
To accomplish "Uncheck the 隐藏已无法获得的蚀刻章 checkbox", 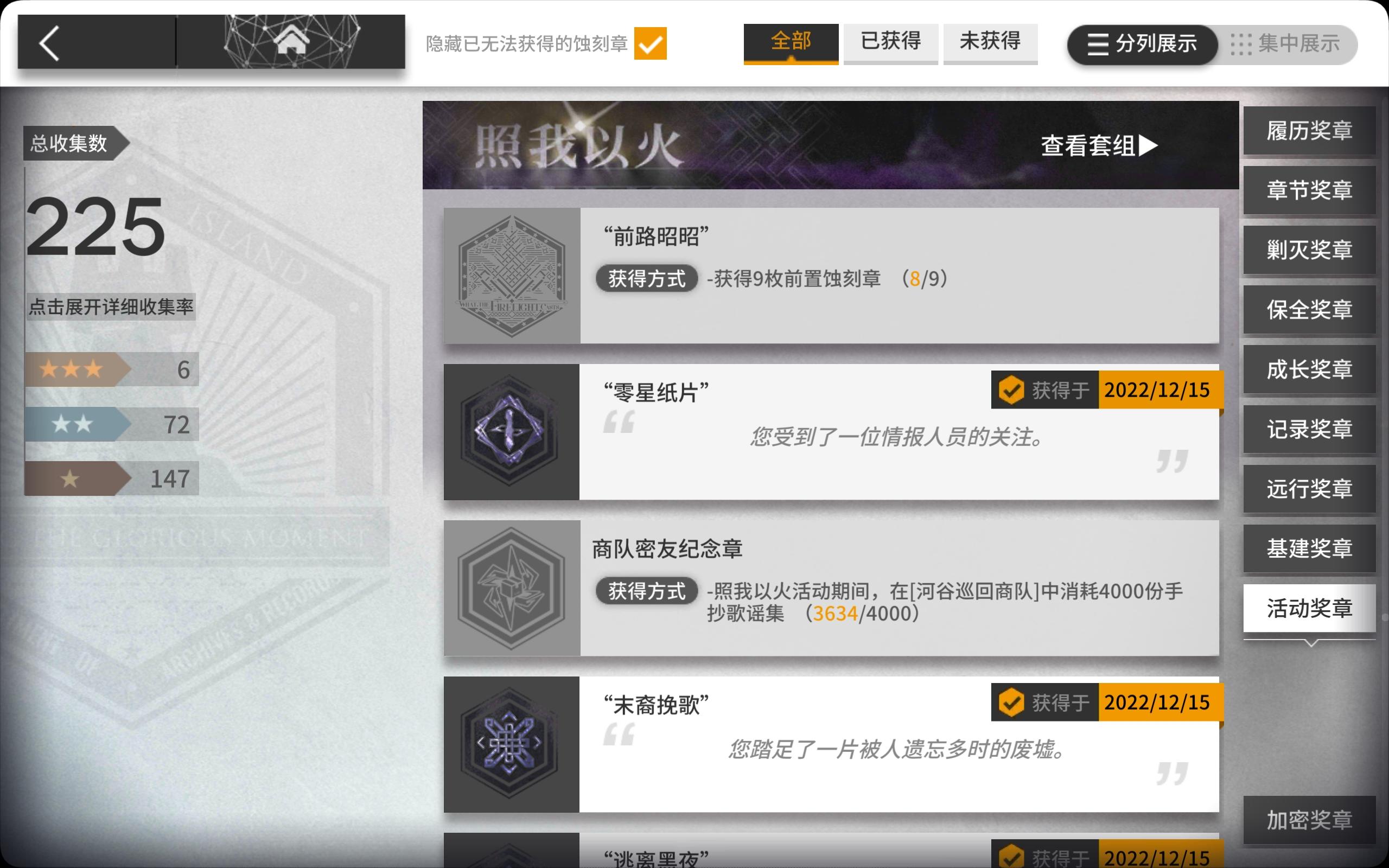I will click(x=651, y=43).
